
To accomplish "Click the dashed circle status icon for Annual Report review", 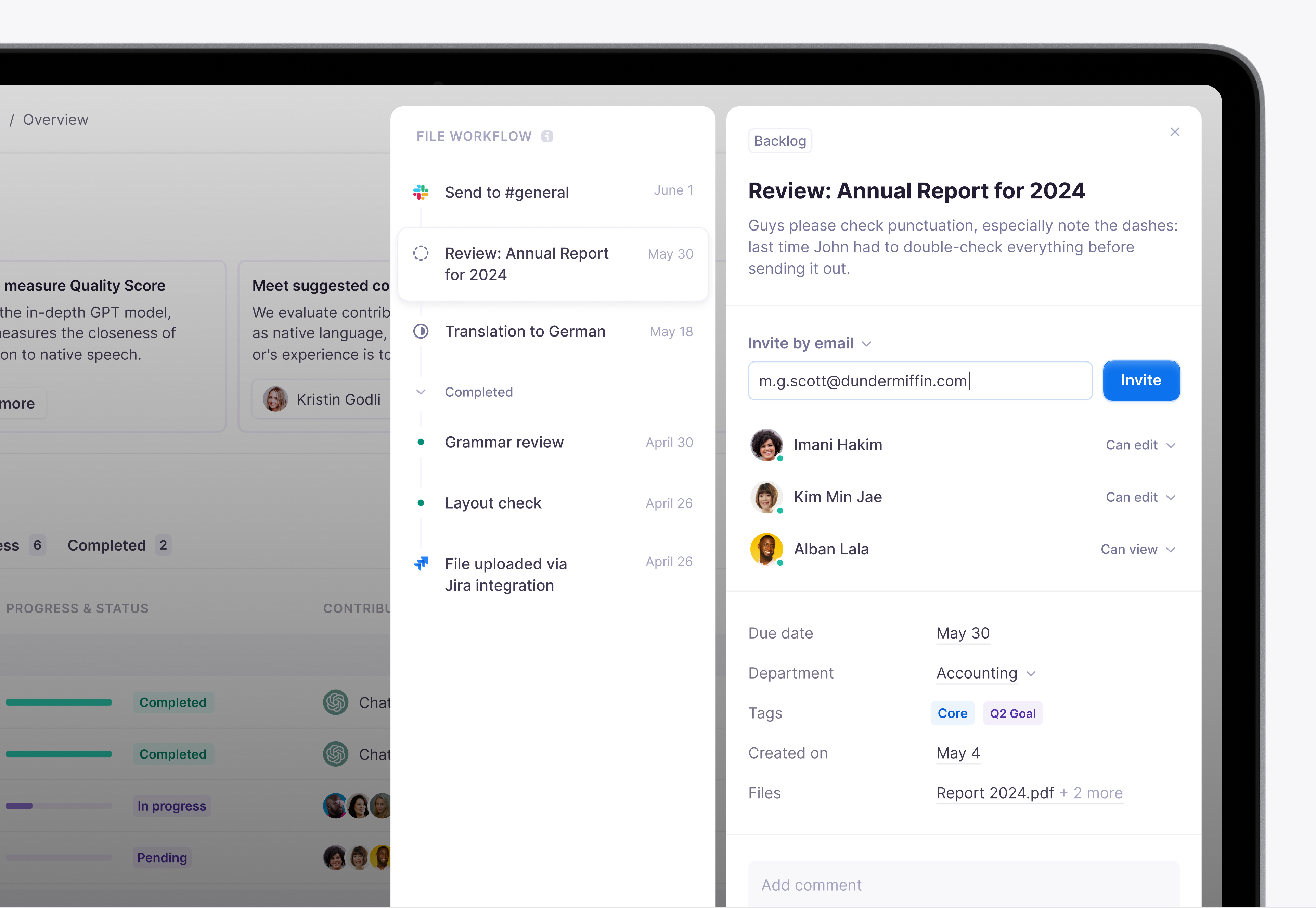I will point(421,253).
